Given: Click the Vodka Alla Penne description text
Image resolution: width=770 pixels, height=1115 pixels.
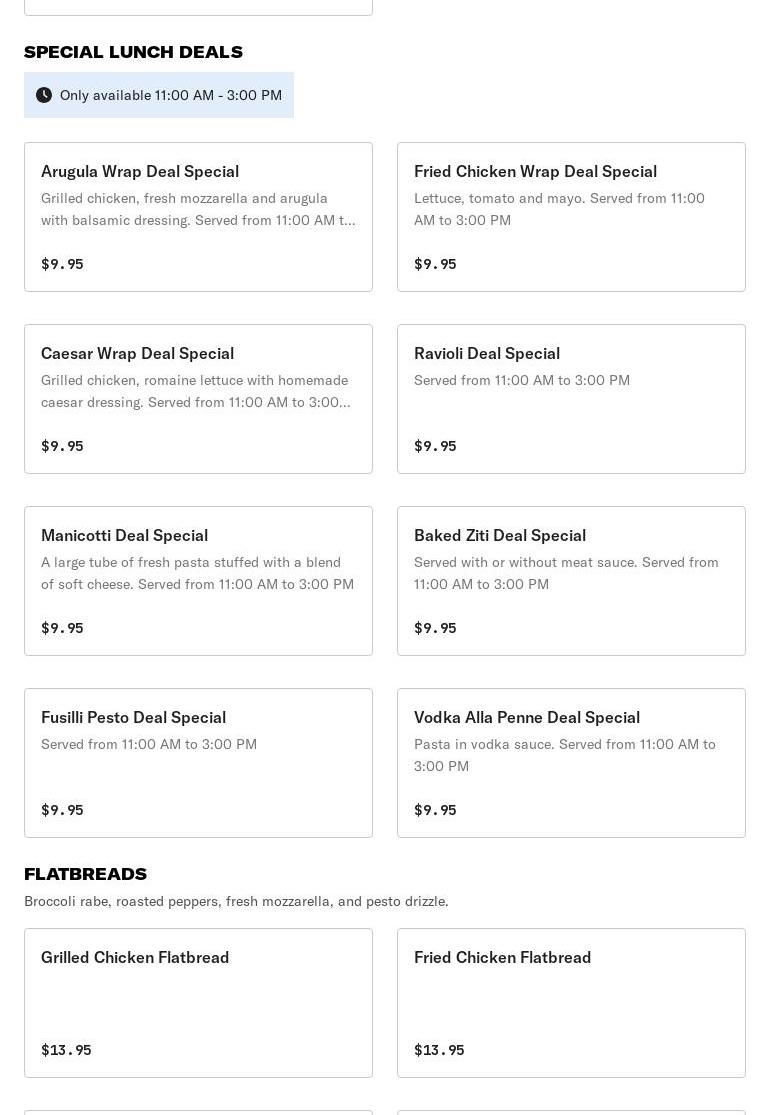Looking at the screenshot, I should [x=565, y=755].
